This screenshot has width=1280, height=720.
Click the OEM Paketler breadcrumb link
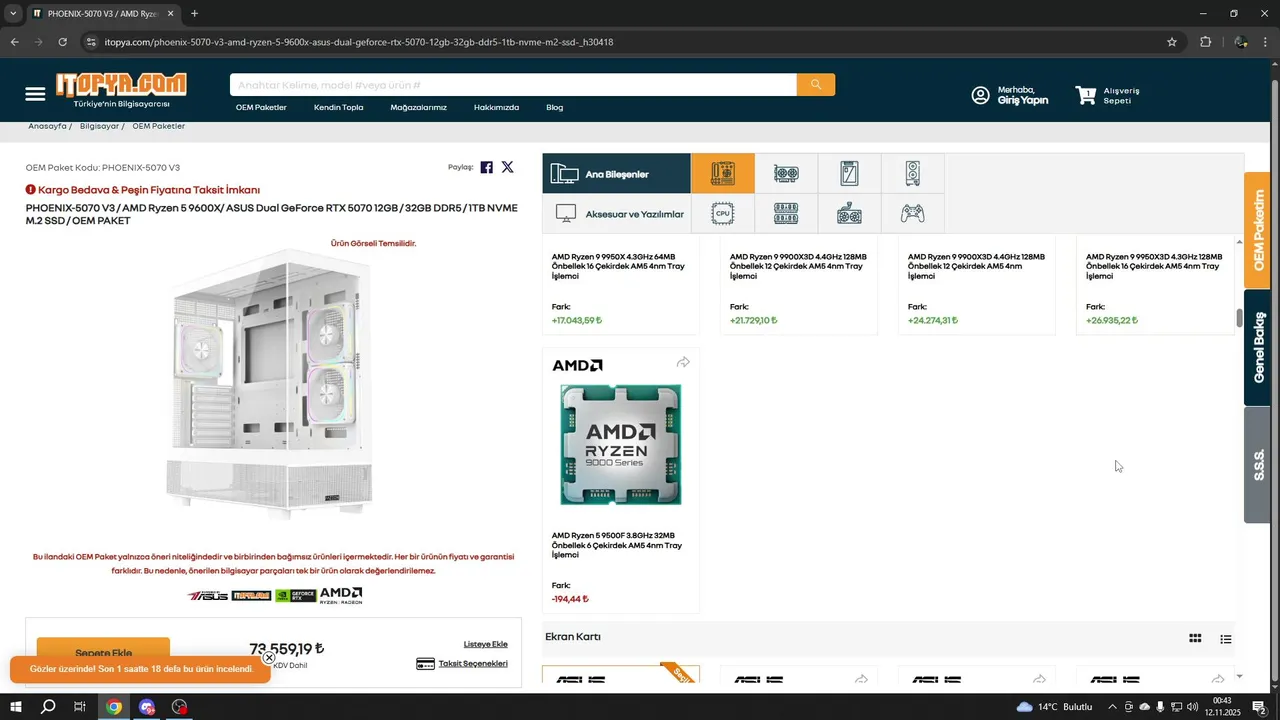158,126
